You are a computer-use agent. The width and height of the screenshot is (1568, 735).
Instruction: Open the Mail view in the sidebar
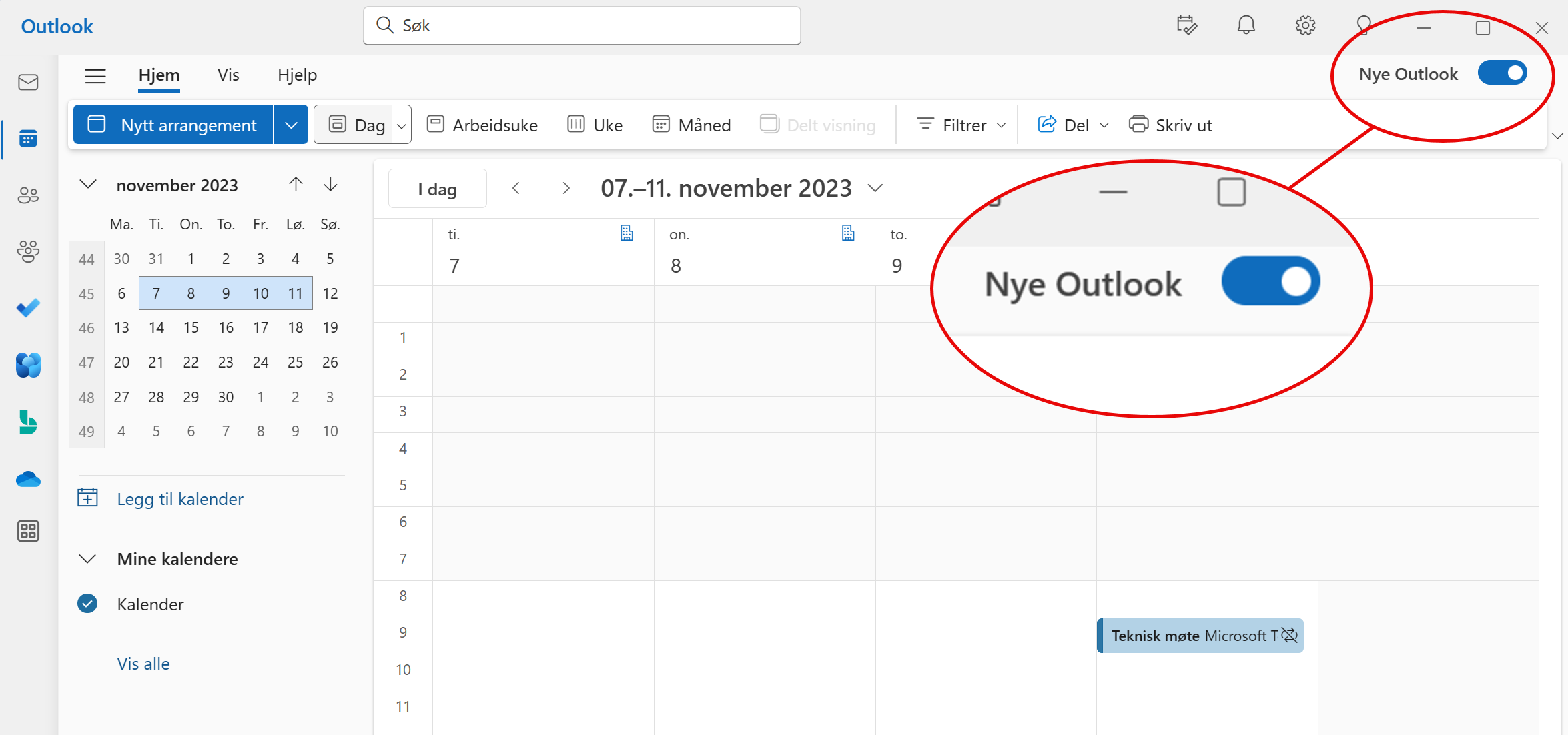tap(28, 82)
